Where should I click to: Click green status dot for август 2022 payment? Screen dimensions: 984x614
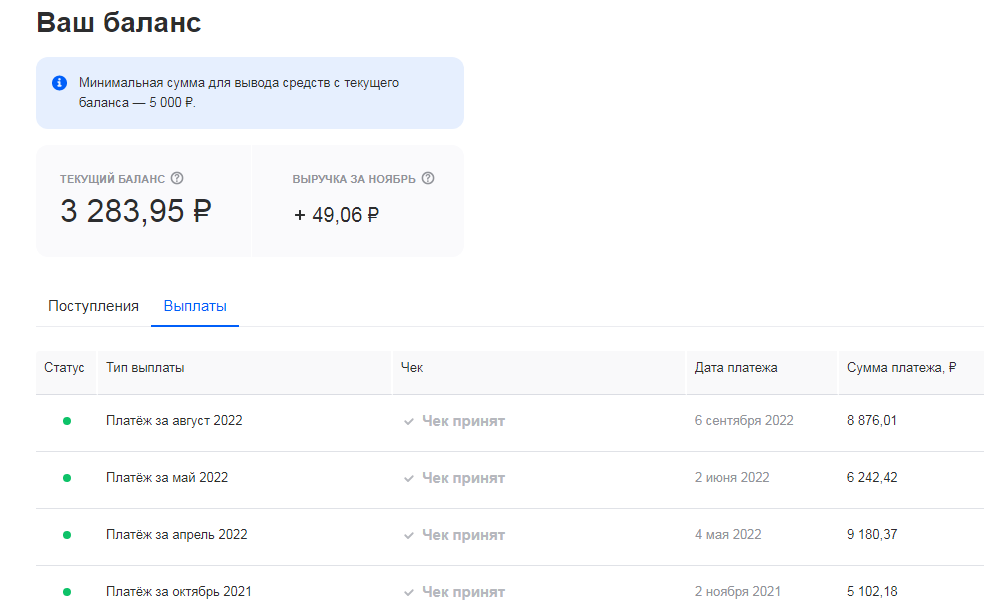[x=67, y=421]
